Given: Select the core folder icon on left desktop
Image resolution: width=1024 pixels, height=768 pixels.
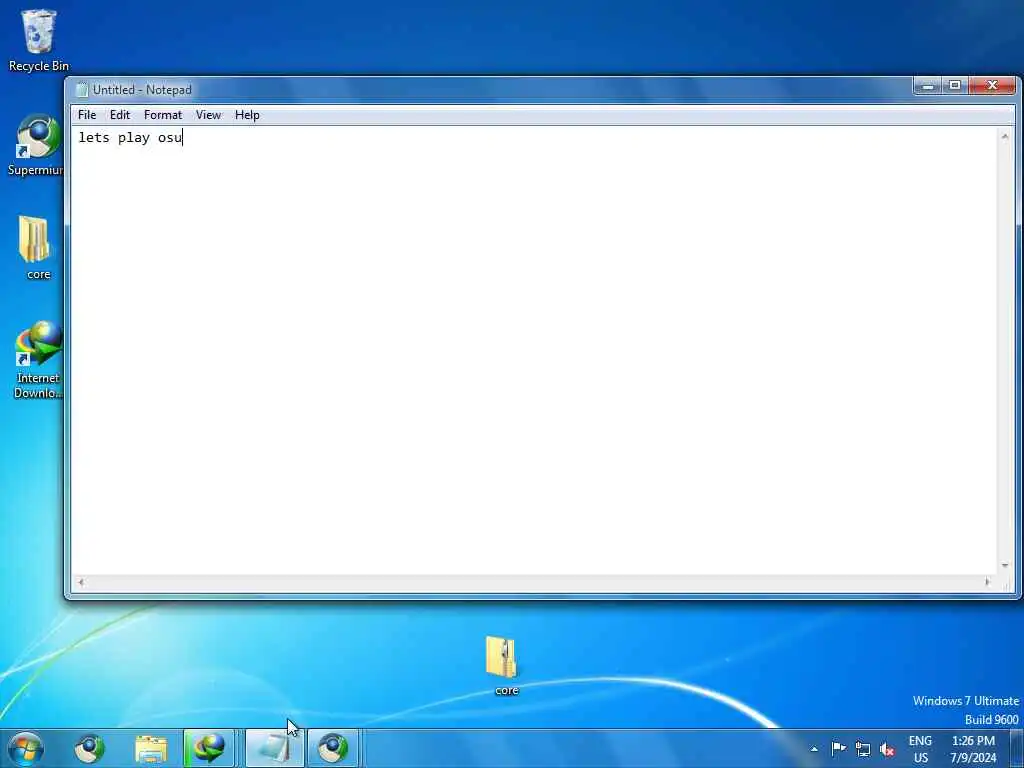Looking at the screenshot, I should tap(37, 248).
